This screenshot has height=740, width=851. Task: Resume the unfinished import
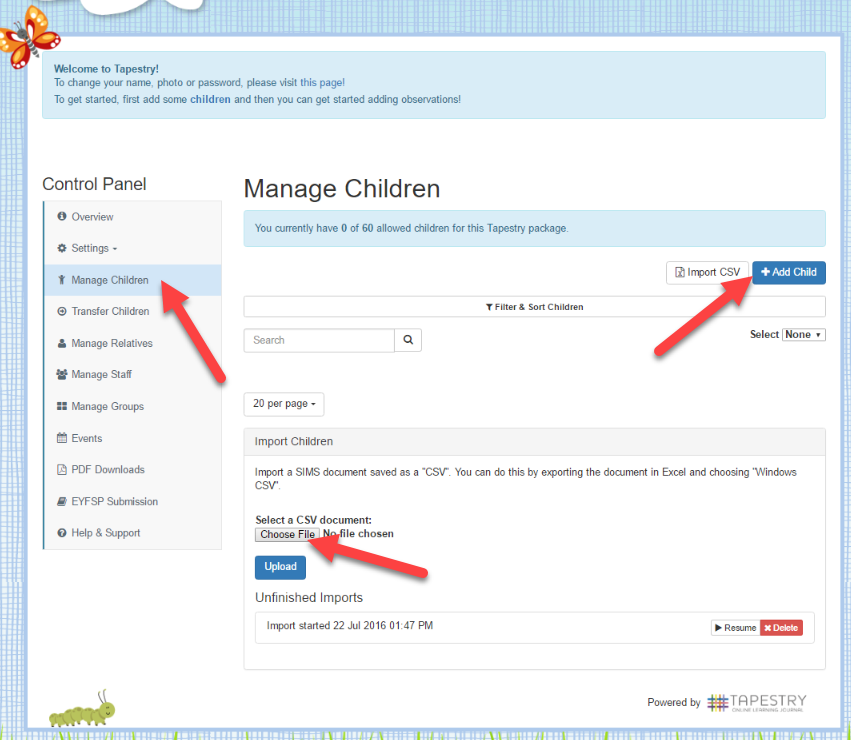(735, 628)
